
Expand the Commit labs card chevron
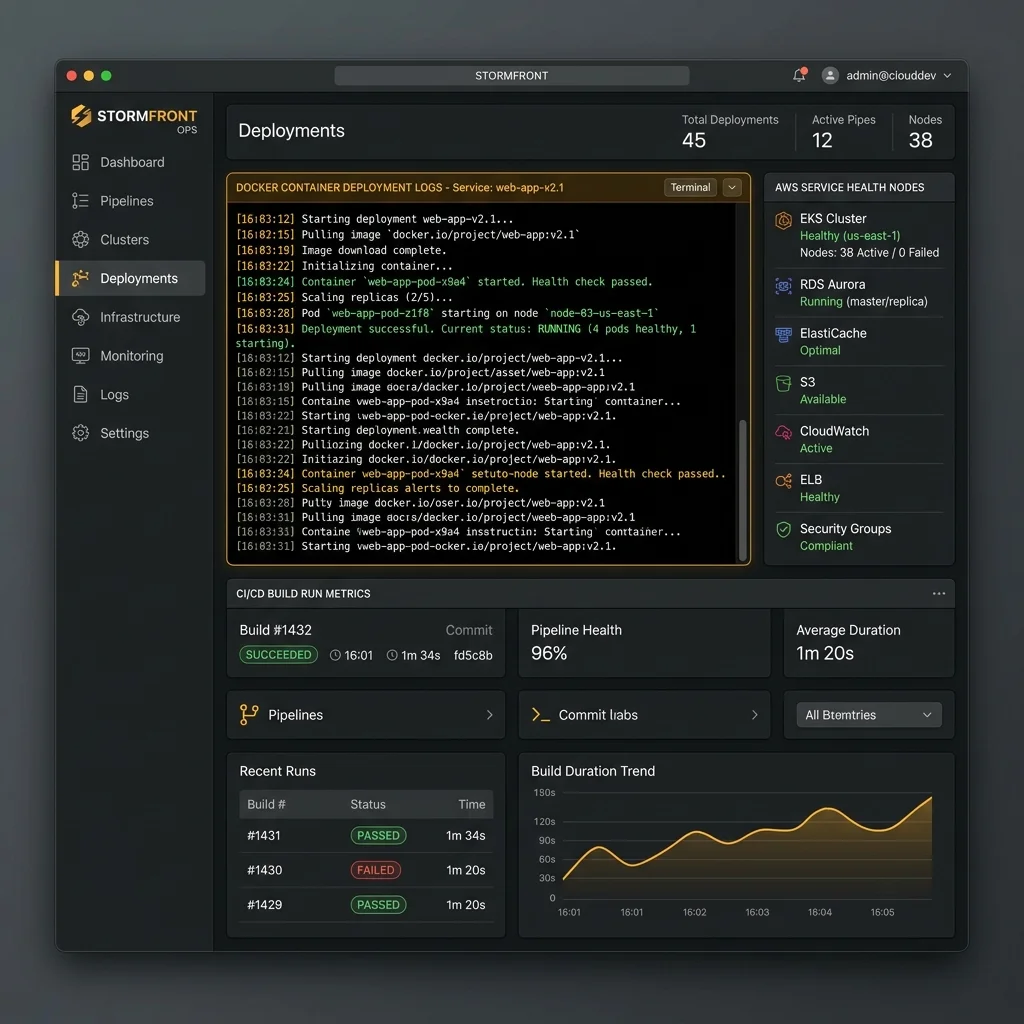coord(754,715)
